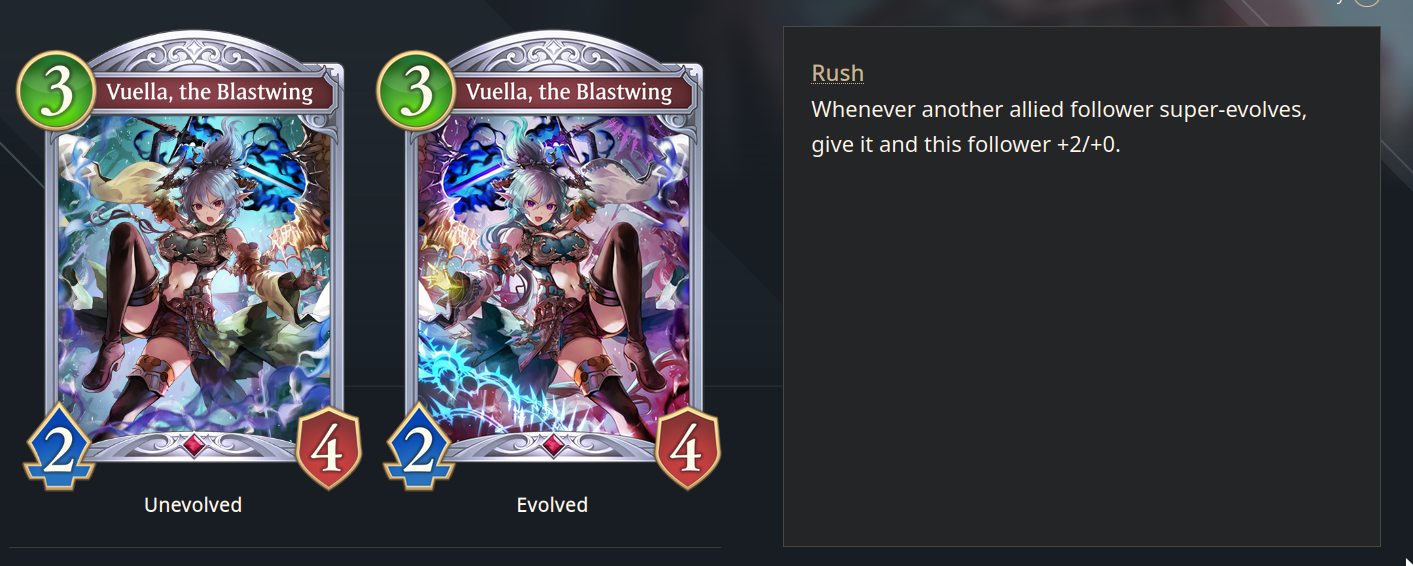
Task: Click the red gem at Evolved card bottom
Action: coord(552,445)
